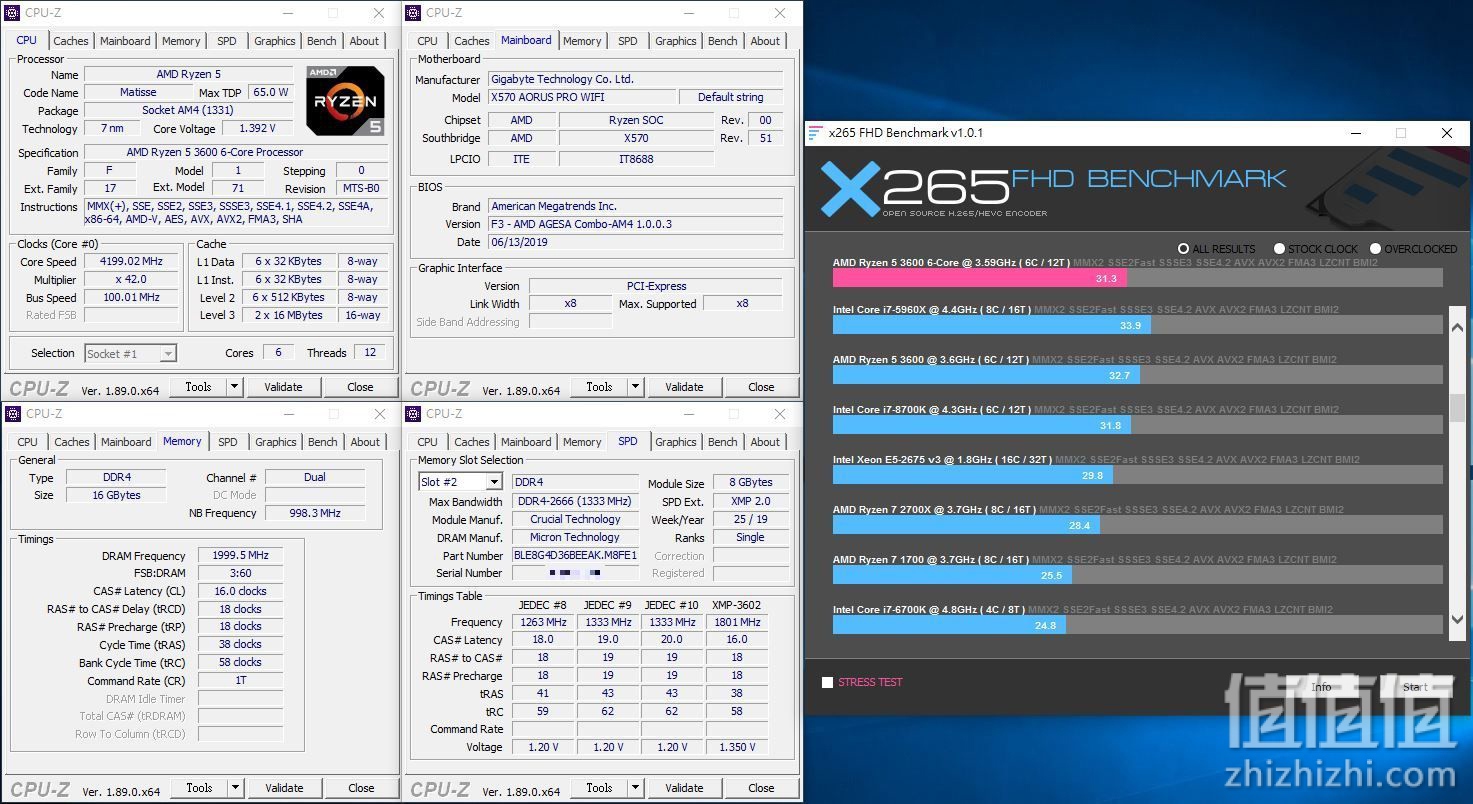Click Start button in x265 benchmark
This screenshot has width=1473, height=804.
pos(1414,687)
